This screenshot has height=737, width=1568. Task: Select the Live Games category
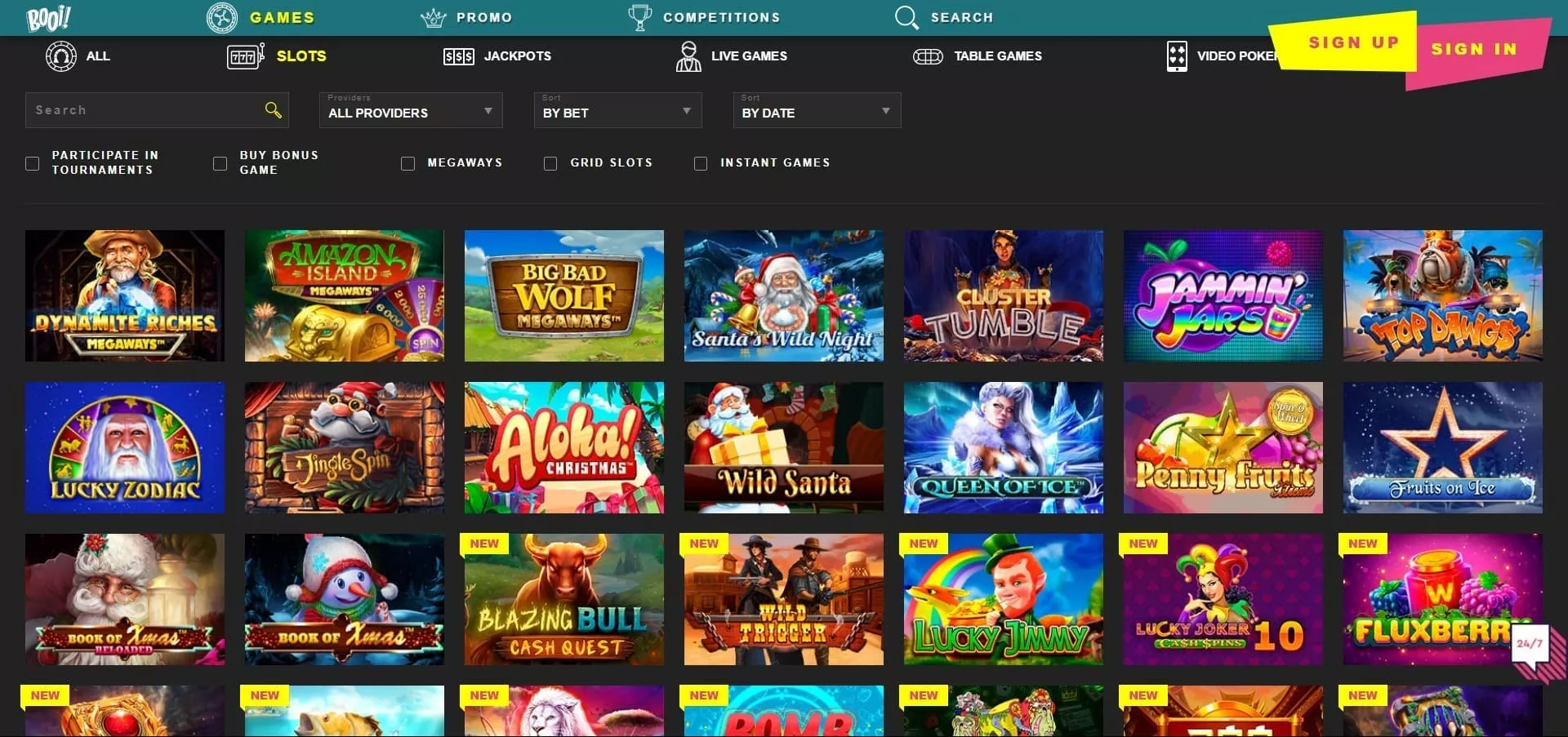click(x=749, y=55)
